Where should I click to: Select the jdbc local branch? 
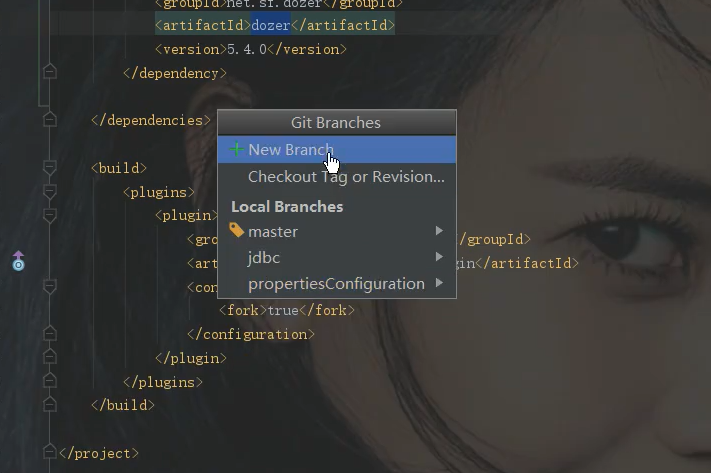336,258
